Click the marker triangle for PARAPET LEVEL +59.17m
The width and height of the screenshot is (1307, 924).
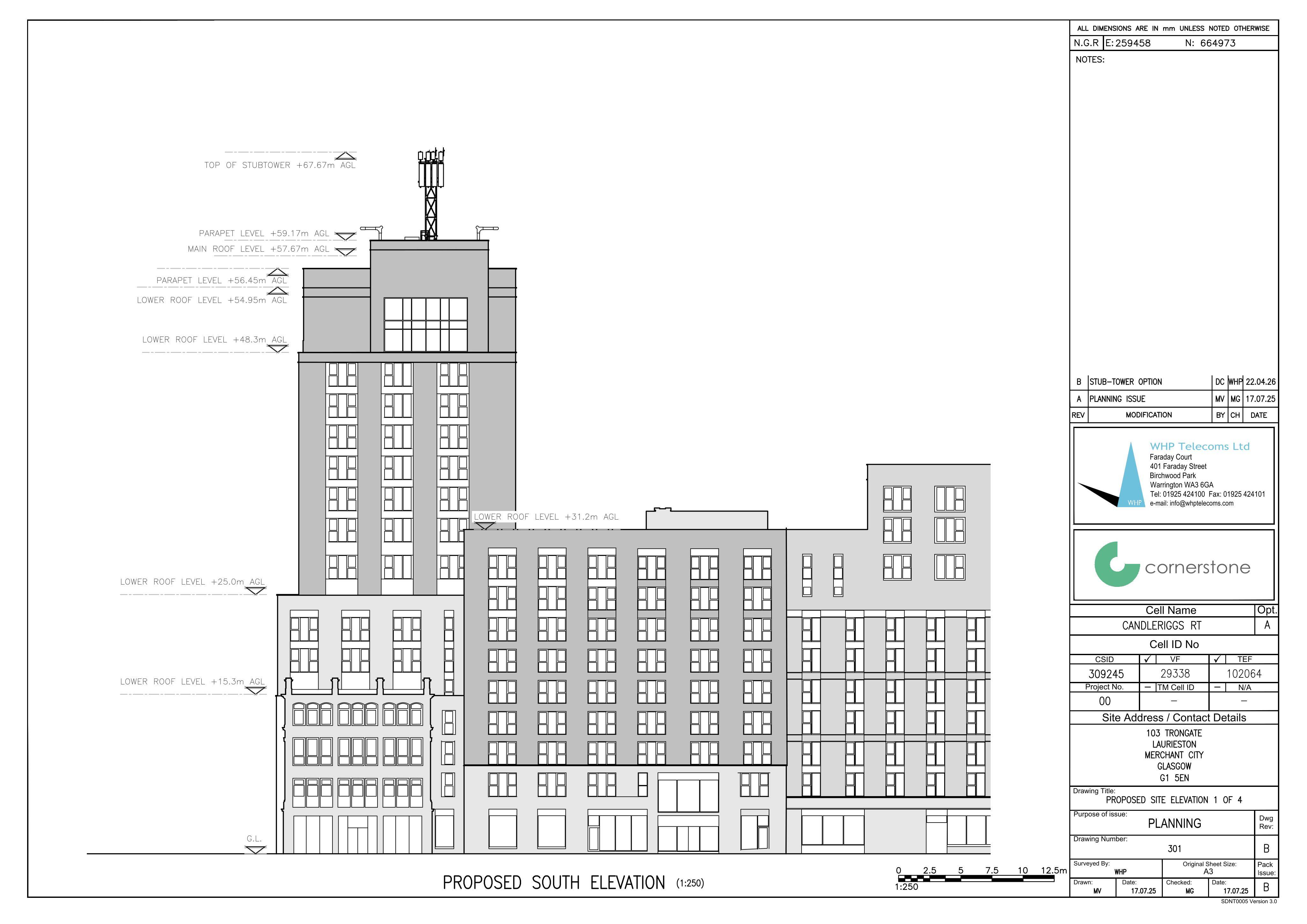346,236
